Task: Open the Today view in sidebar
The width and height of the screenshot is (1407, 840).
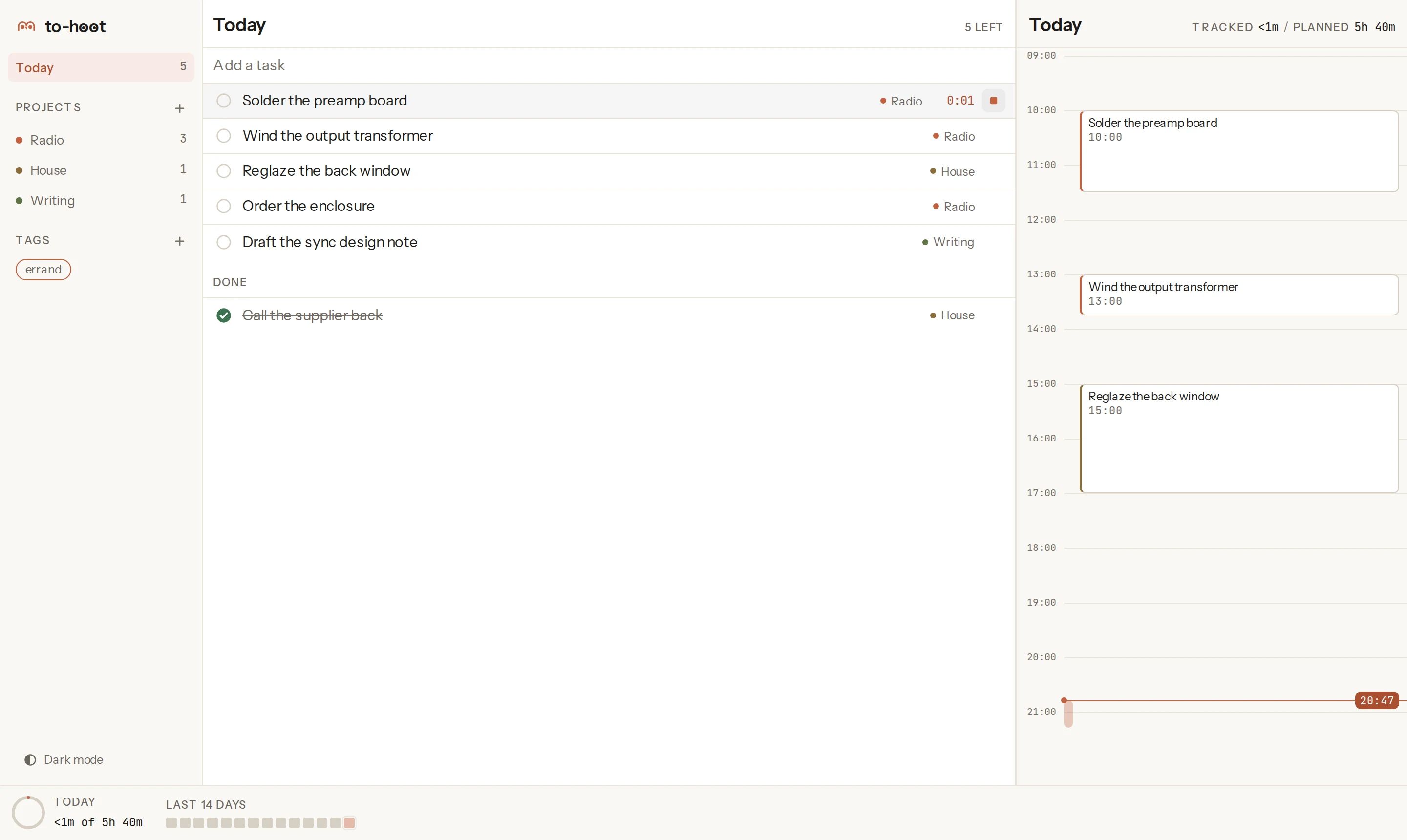Action: tap(101, 67)
